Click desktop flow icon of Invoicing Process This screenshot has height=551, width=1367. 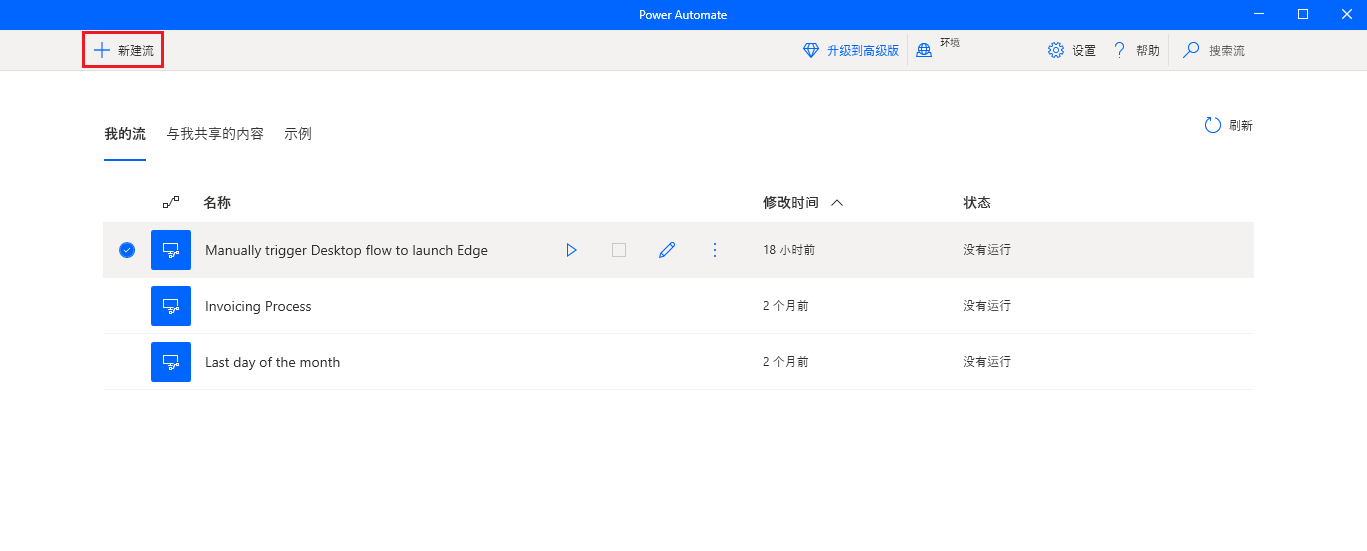coord(171,306)
